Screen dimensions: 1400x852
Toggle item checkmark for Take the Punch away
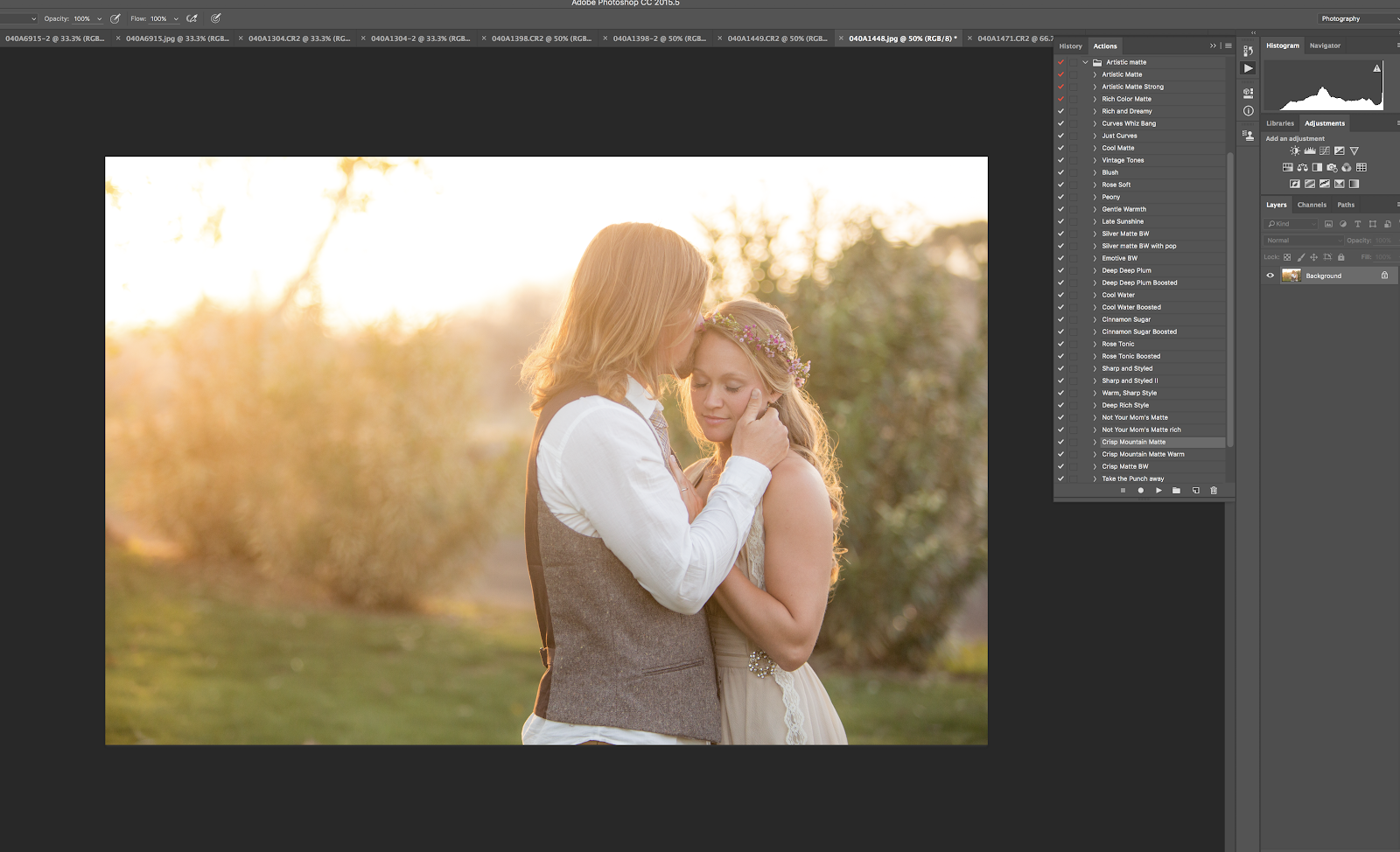[x=1060, y=478]
